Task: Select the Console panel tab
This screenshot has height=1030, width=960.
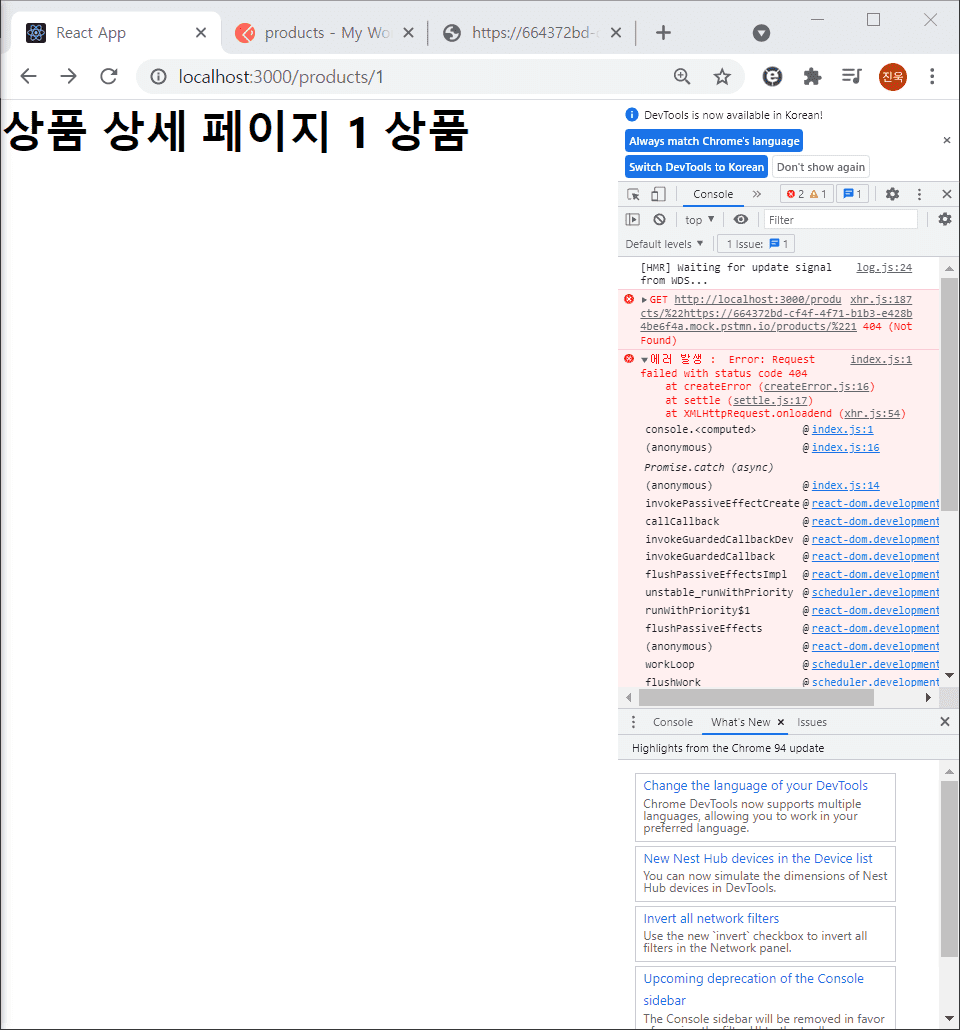Action: point(713,194)
